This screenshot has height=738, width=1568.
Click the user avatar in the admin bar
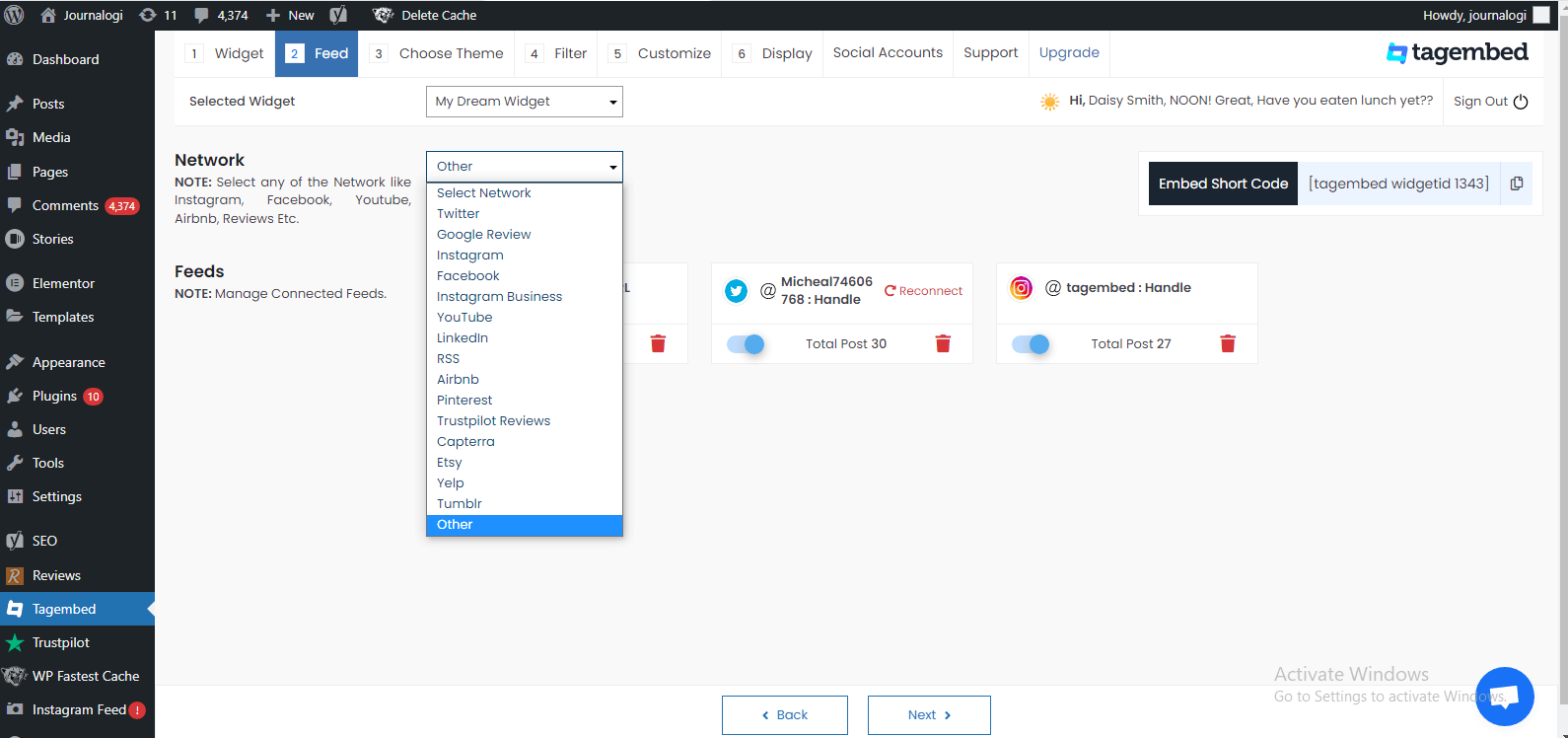pyautogui.click(x=1541, y=15)
